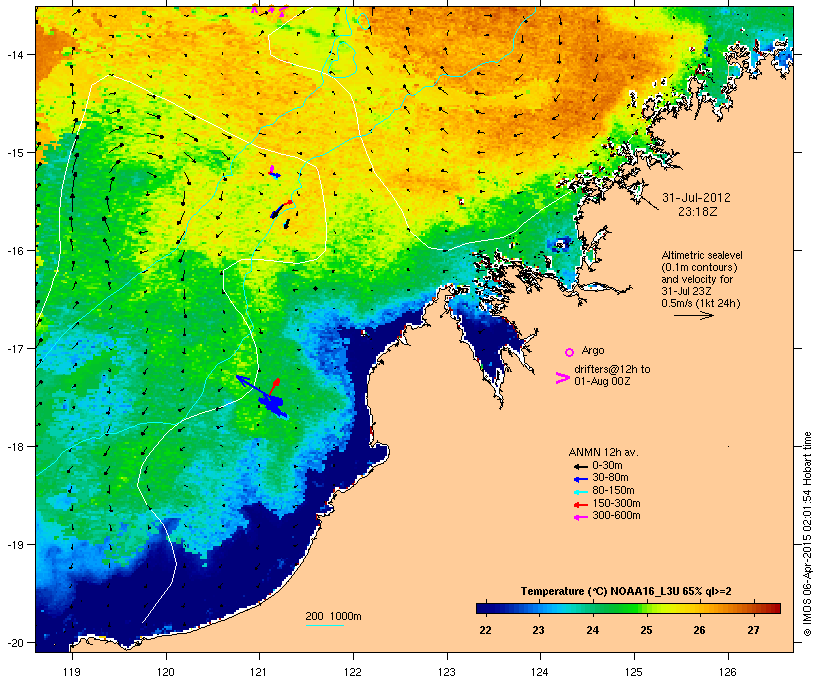The height and width of the screenshot is (680, 820).
Task: Click the magenta Argo circle legend symbol
Action: coord(569,352)
